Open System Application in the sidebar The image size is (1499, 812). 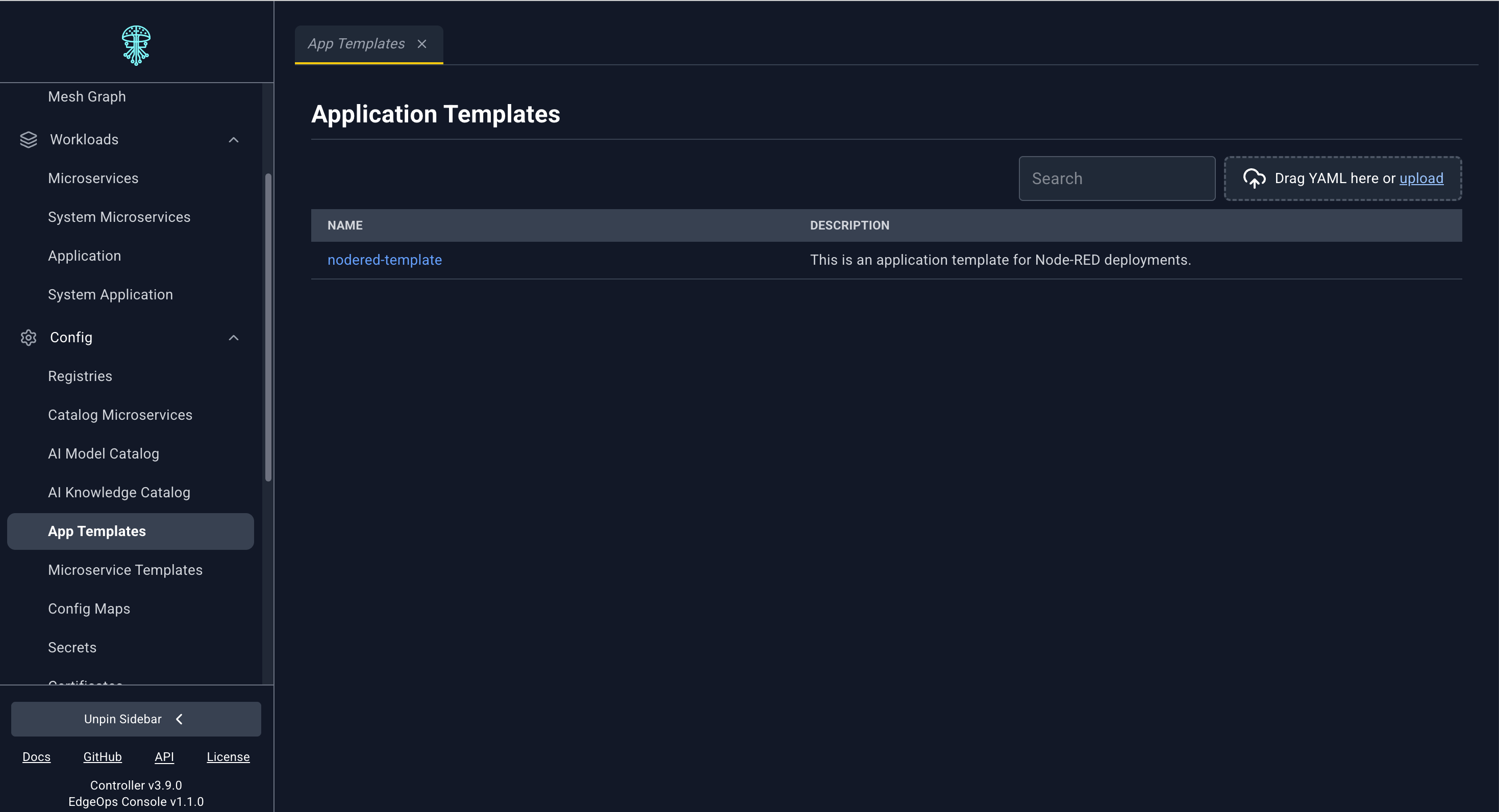click(x=111, y=294)
